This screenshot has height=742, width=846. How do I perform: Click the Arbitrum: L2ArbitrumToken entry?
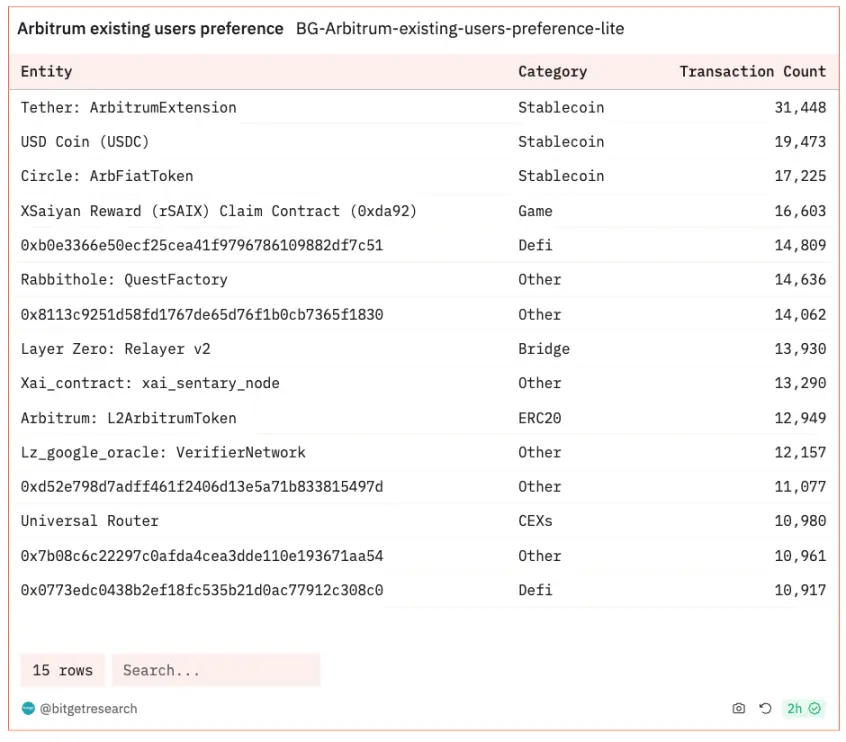(128, 418)
